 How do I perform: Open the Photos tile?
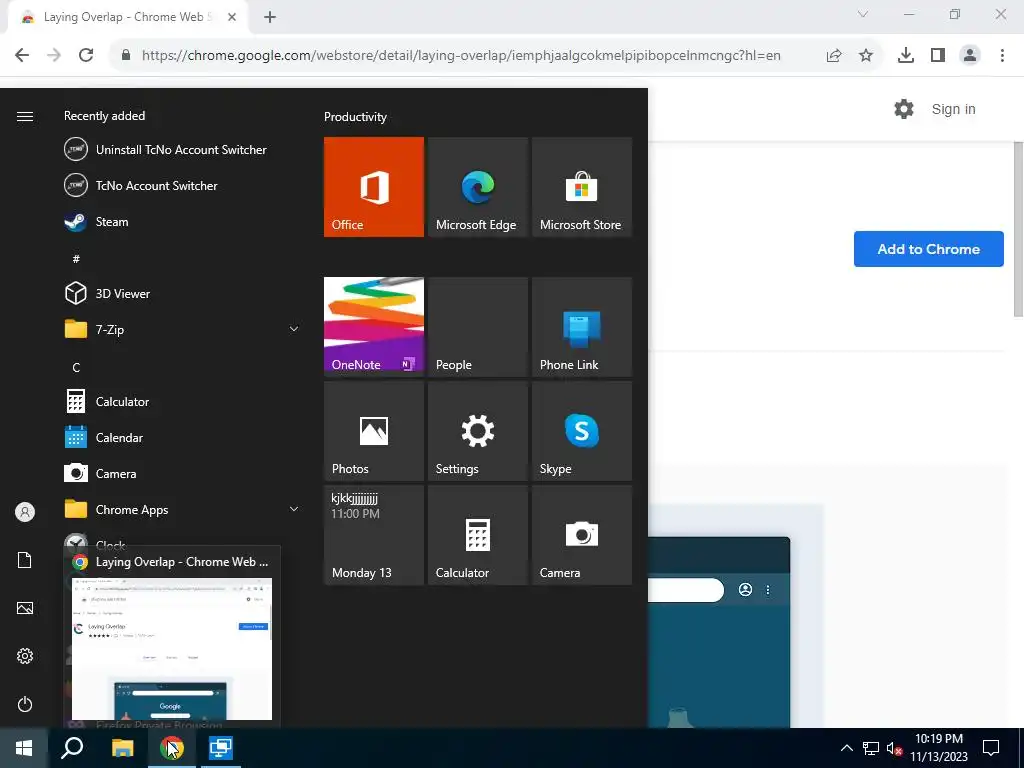point(374,431)
